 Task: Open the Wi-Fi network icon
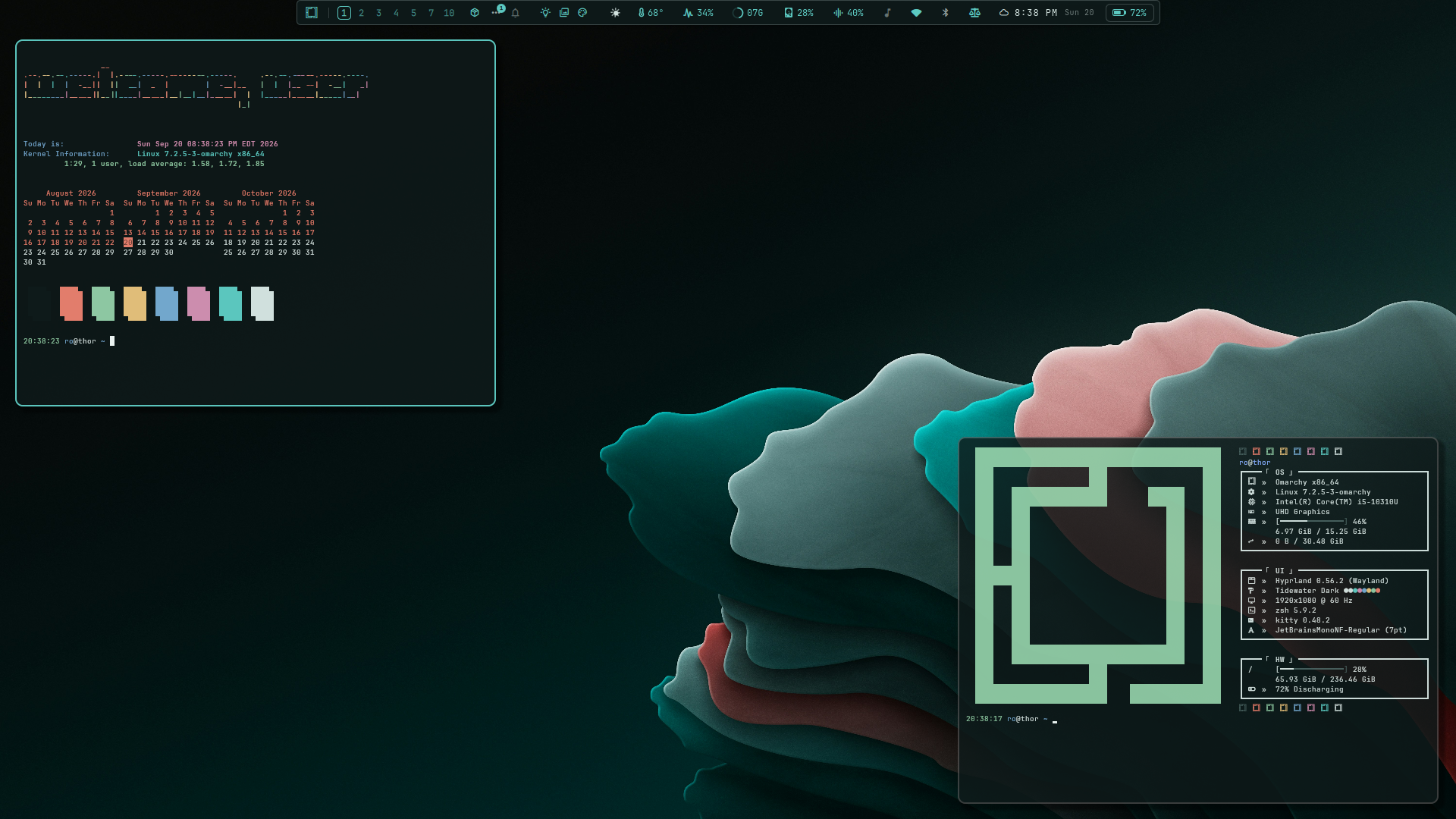[x=916, y=13]
